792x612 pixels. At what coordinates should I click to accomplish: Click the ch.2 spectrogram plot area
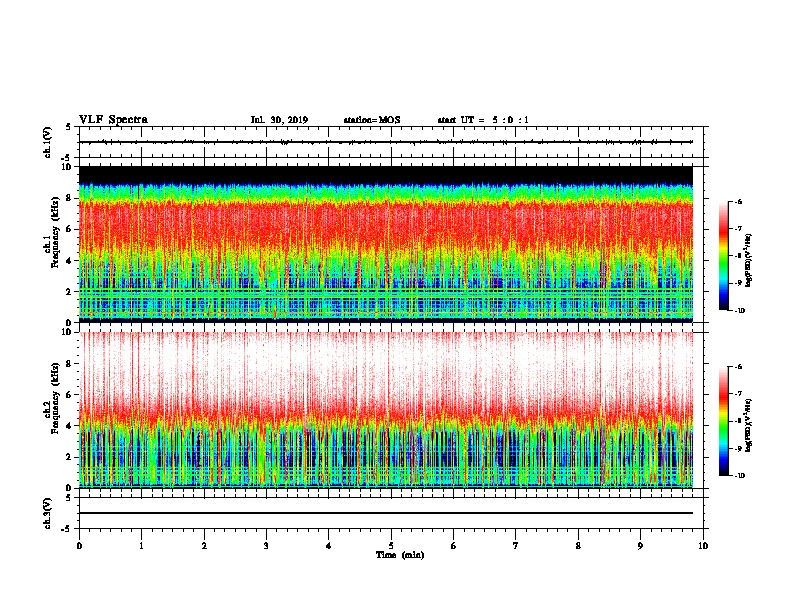[386, 410]
